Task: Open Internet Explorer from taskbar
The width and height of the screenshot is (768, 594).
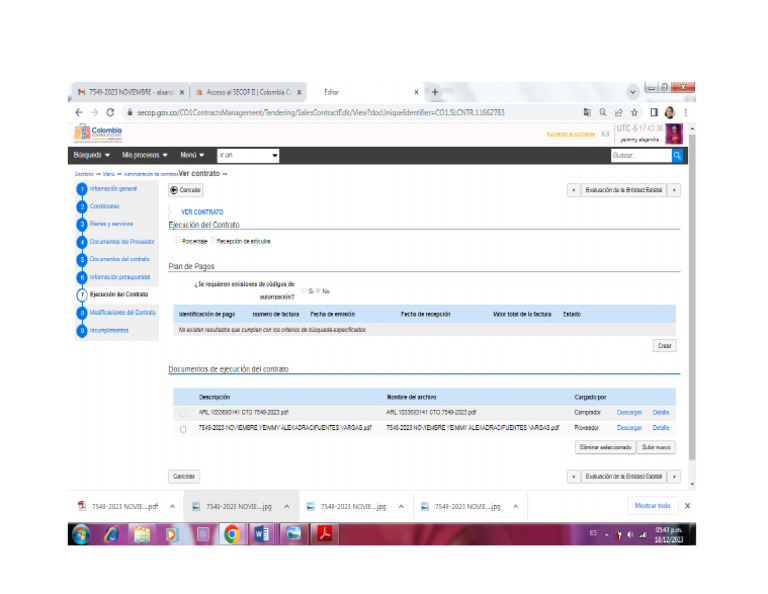Action: [112, 534]
